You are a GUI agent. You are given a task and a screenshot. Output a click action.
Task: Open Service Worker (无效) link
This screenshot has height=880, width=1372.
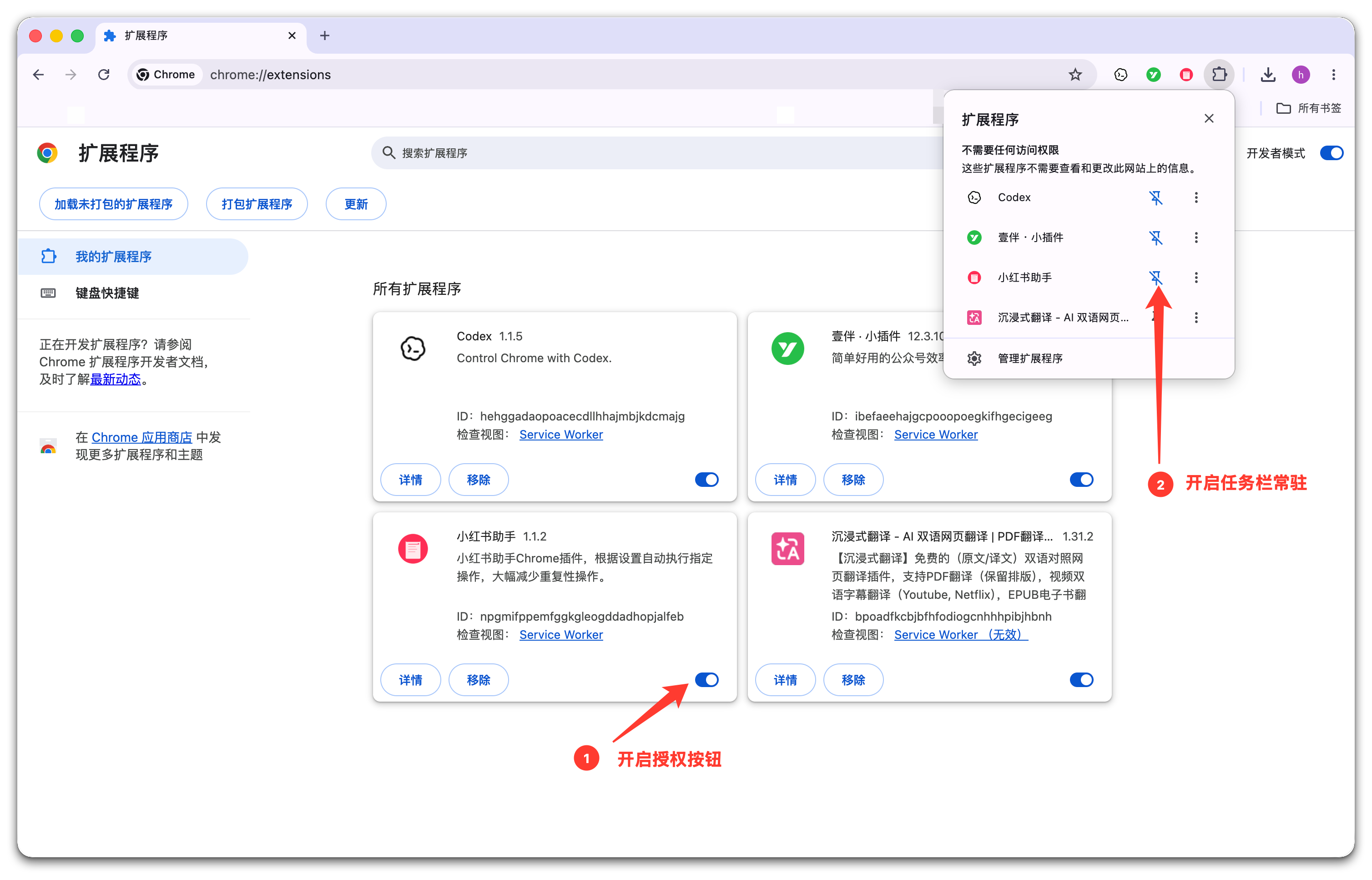[961, 634]
